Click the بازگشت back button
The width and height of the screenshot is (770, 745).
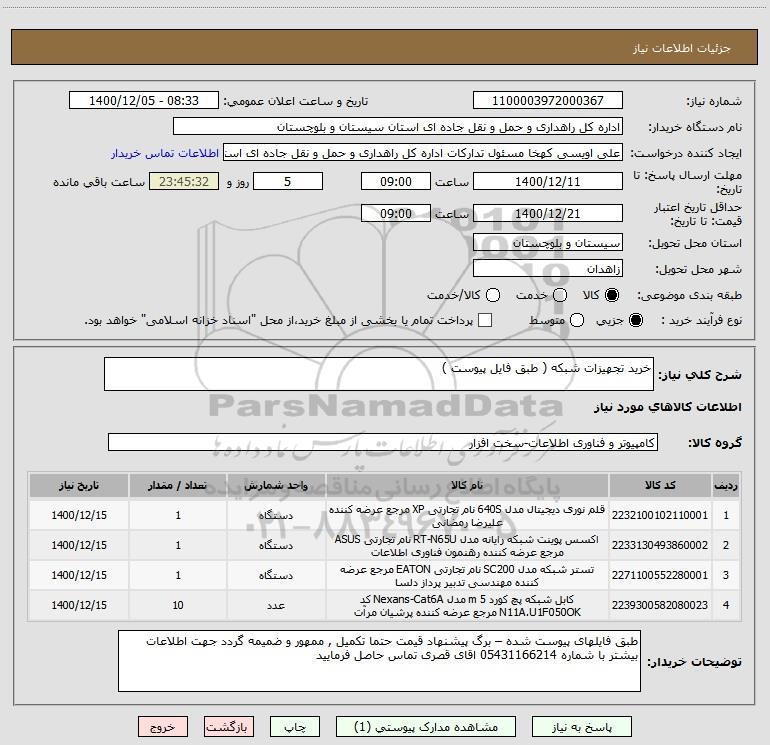229,727
